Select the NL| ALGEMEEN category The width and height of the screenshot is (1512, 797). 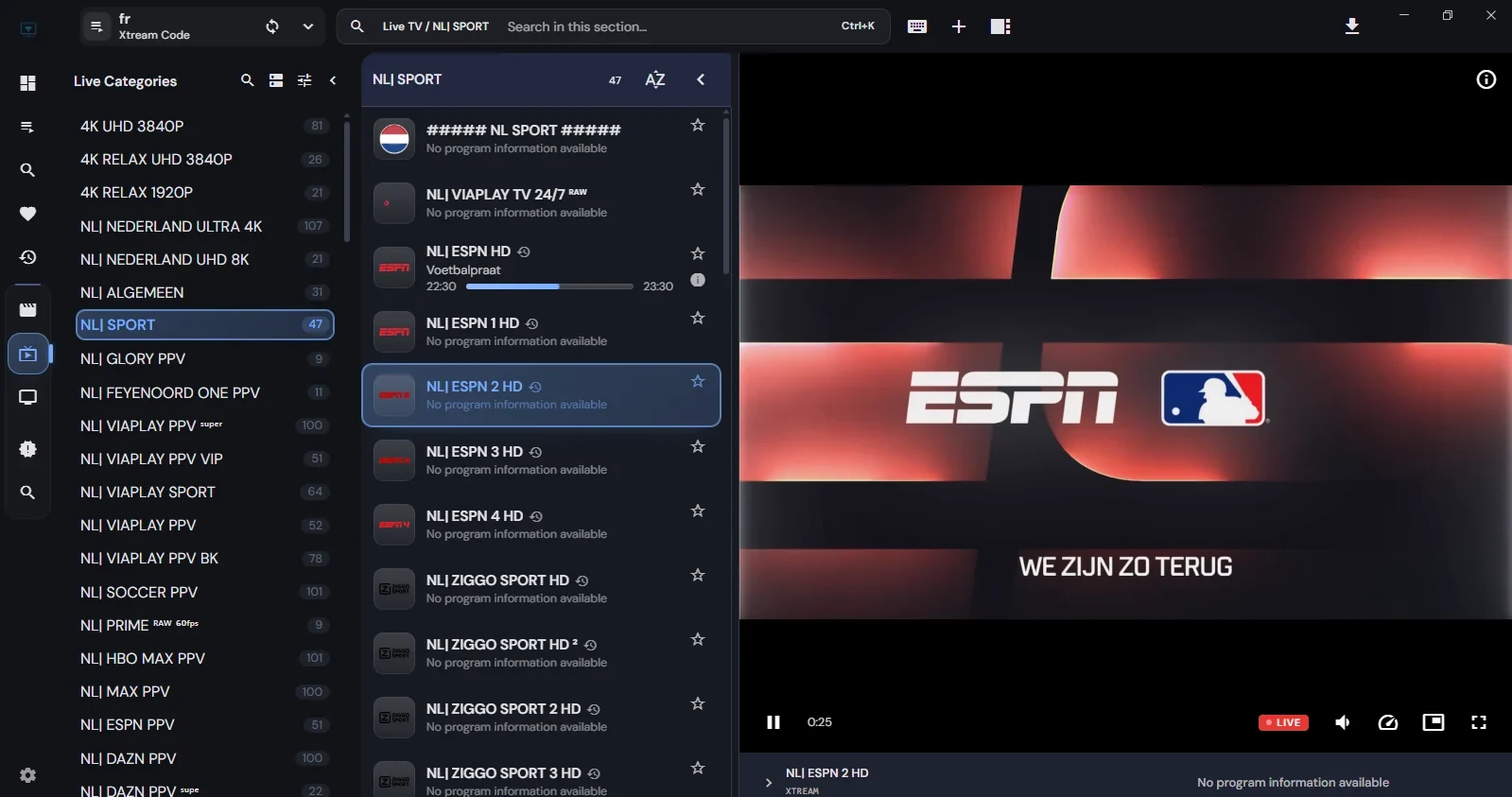pos(204,292)
